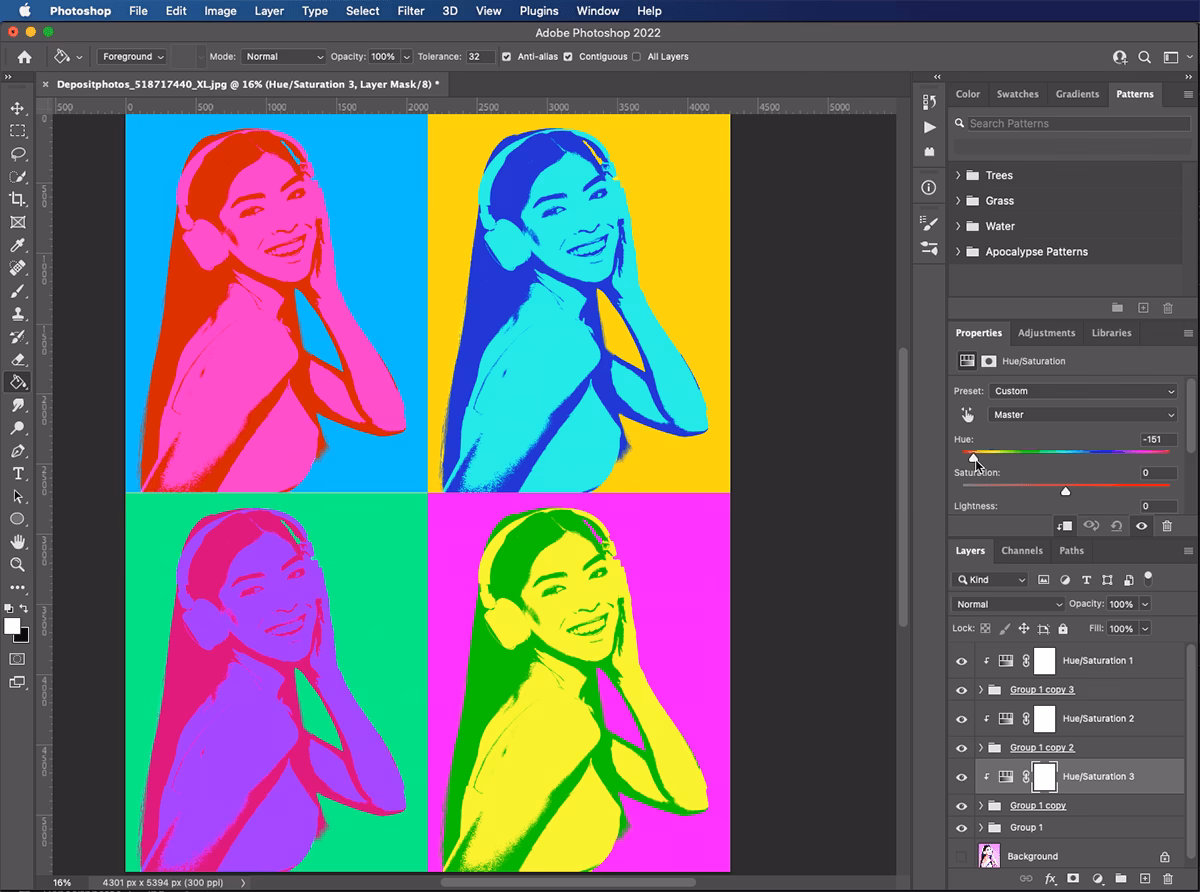Switch to the Type tool

tap(17, 473)
